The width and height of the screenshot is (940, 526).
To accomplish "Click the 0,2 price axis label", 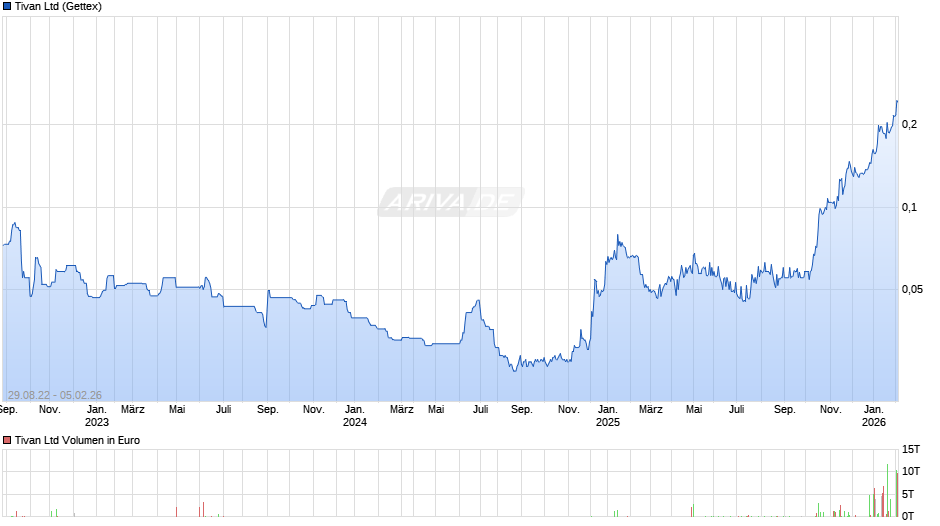I will (x=909, y=125).
